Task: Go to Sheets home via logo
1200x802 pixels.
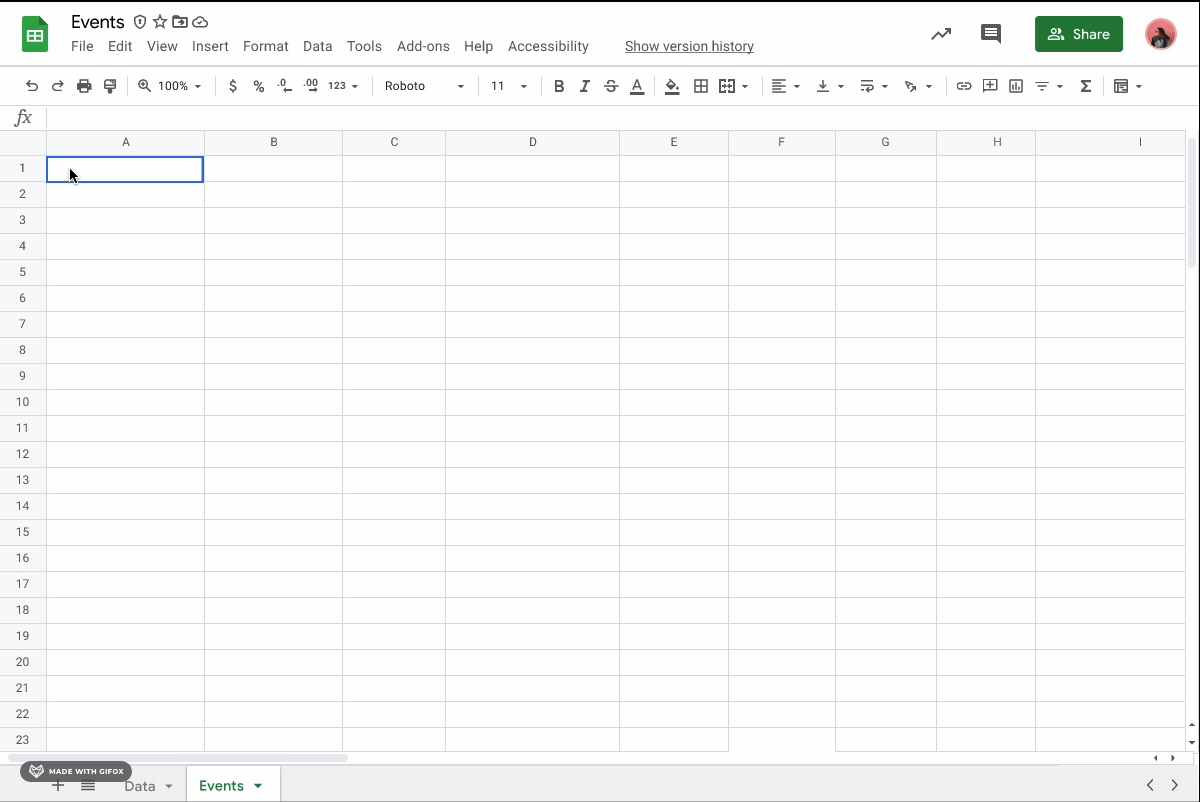Action: click(35, 34)
